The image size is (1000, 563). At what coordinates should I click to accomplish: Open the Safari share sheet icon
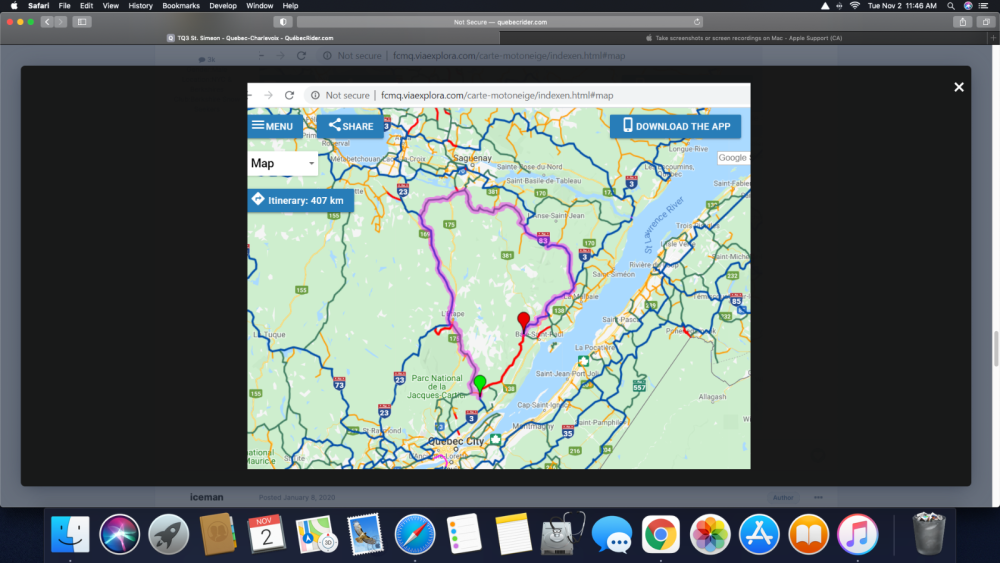tap(963, 22)
